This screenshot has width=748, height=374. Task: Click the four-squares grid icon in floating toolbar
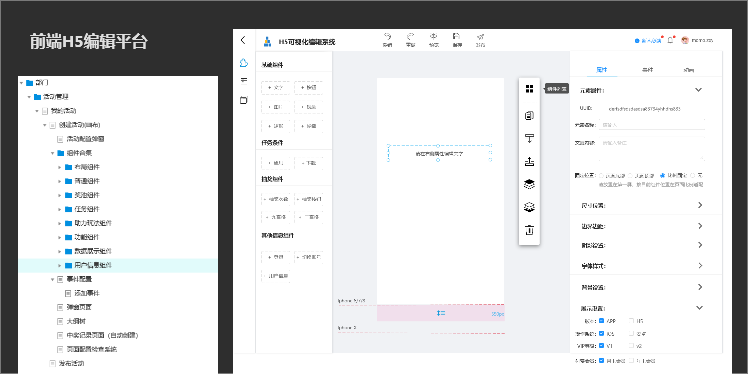click(x=529, y=89)
